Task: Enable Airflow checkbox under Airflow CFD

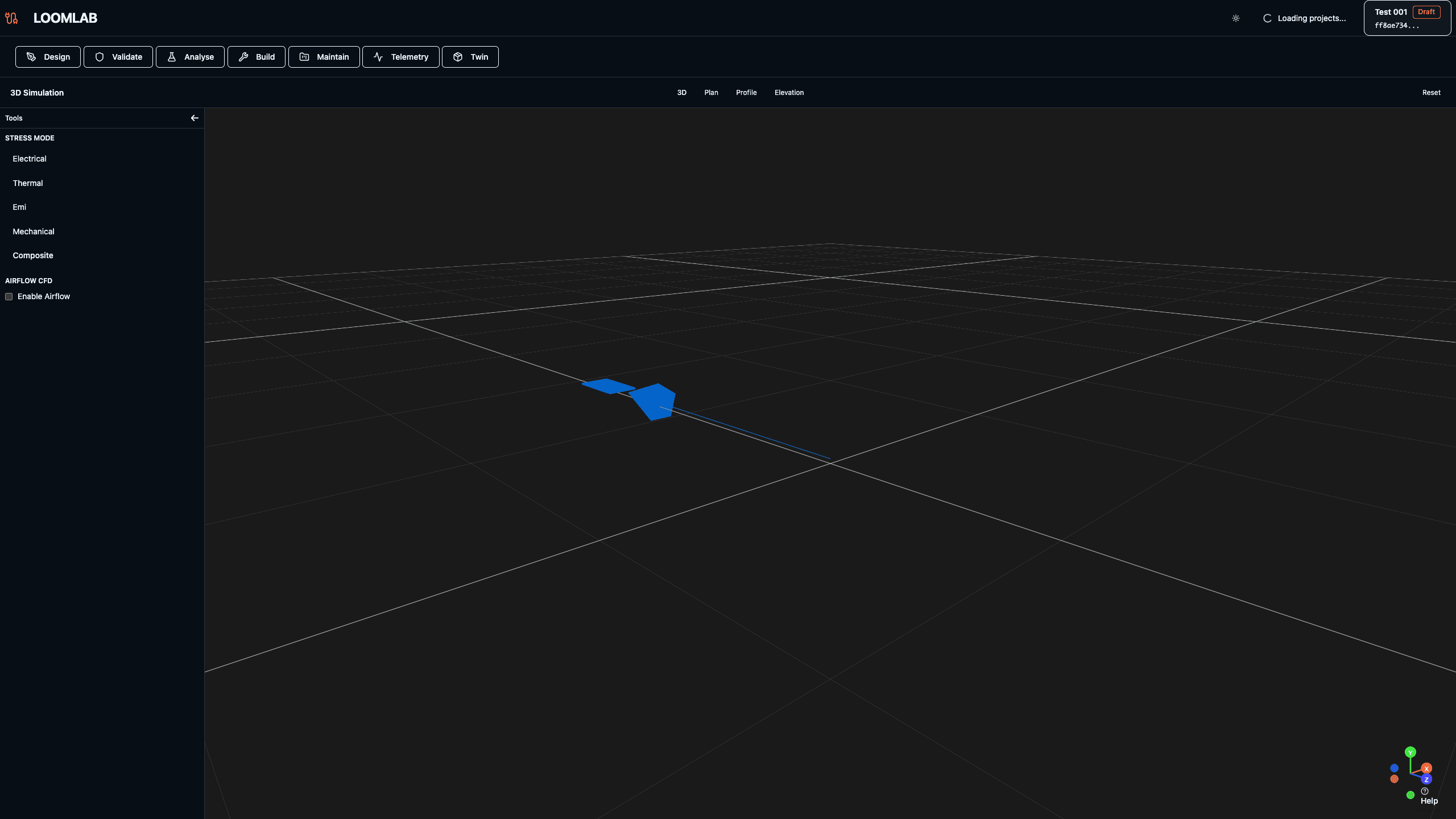Action: click(9, 296)
